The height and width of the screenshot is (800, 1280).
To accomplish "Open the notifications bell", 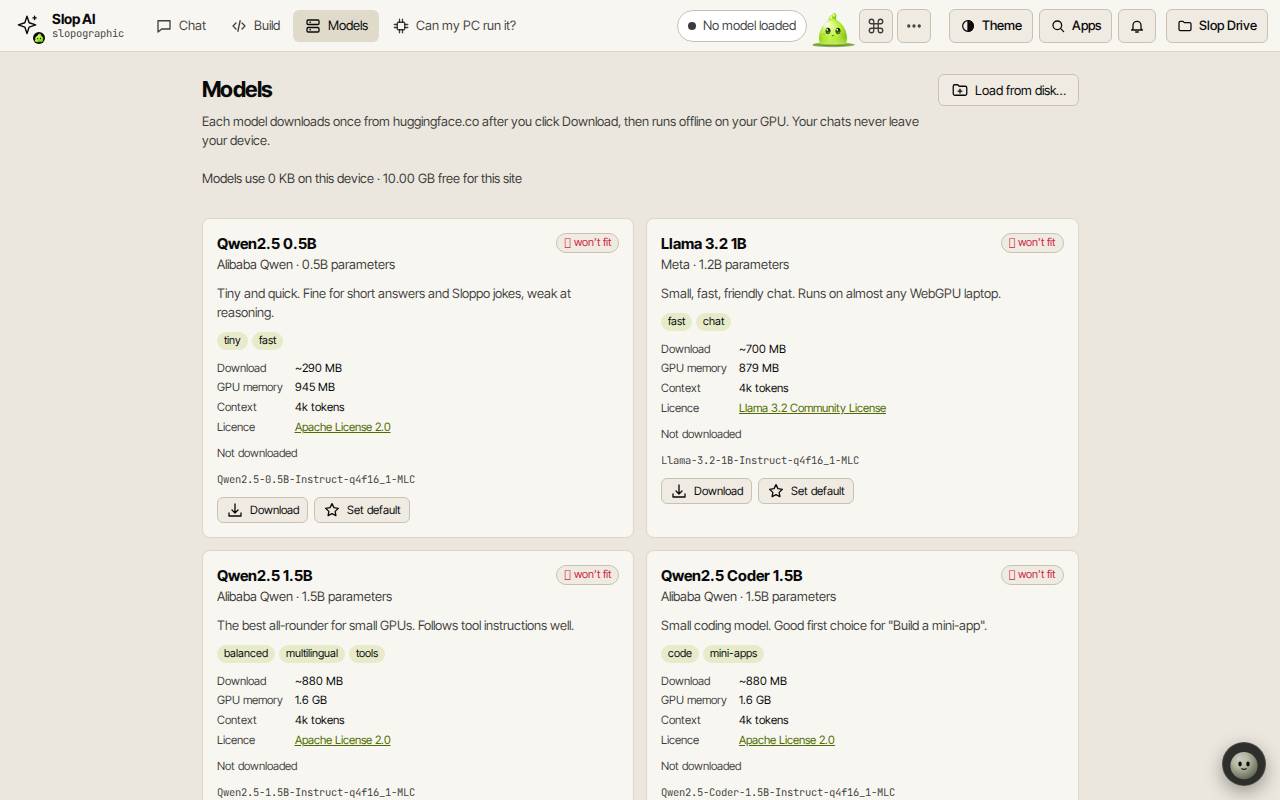I will (x=1137, y=26).
